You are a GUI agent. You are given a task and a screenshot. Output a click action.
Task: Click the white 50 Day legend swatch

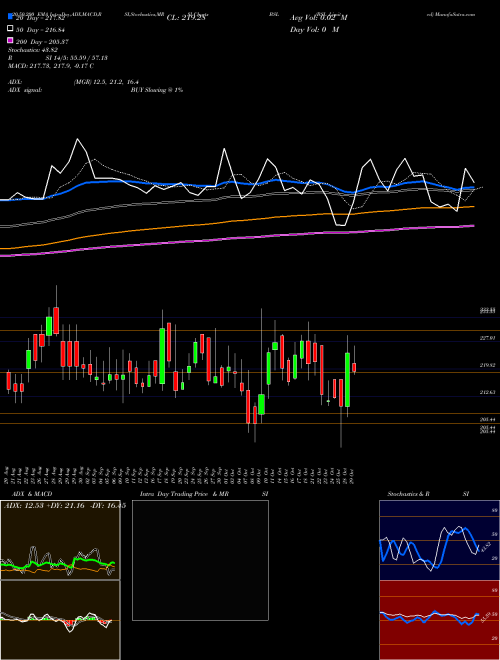[10, 29]
